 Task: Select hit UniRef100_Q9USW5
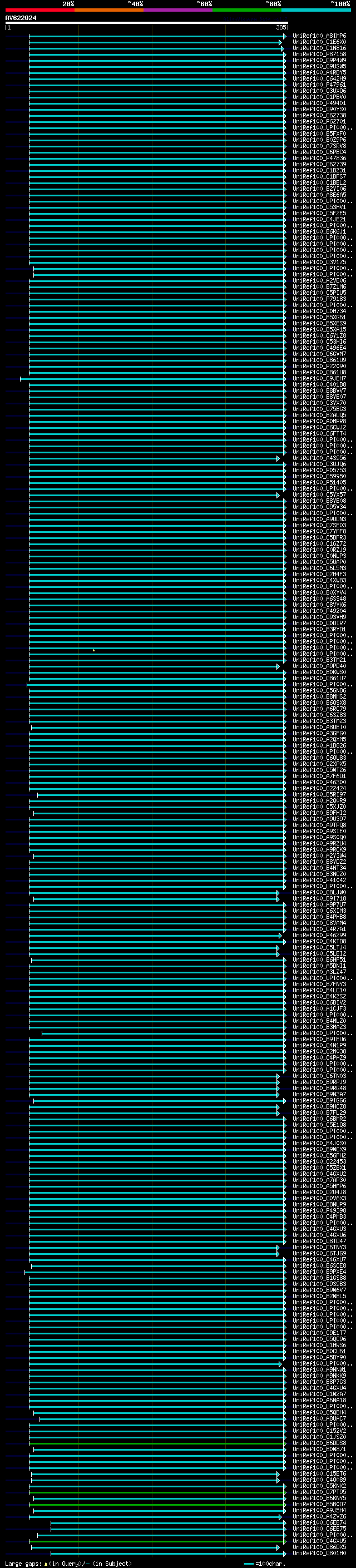coord(319,66)
